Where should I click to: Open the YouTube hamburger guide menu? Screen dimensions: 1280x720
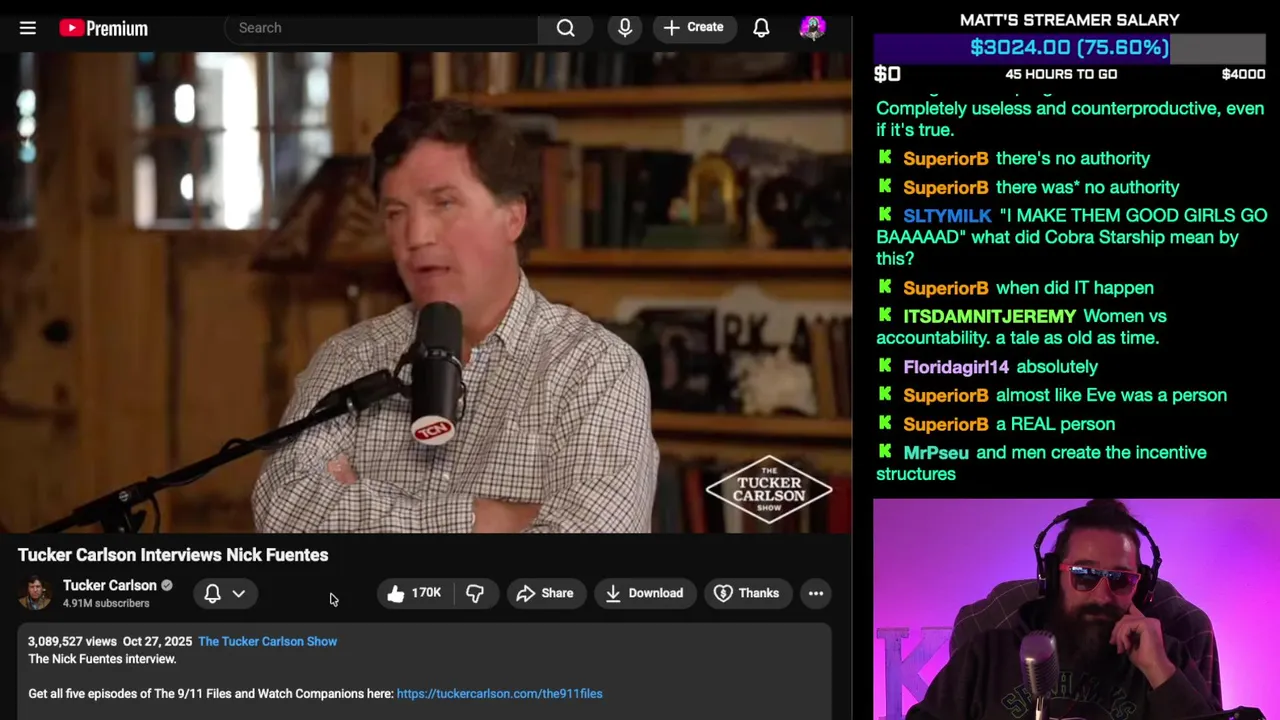click(28, 28)
